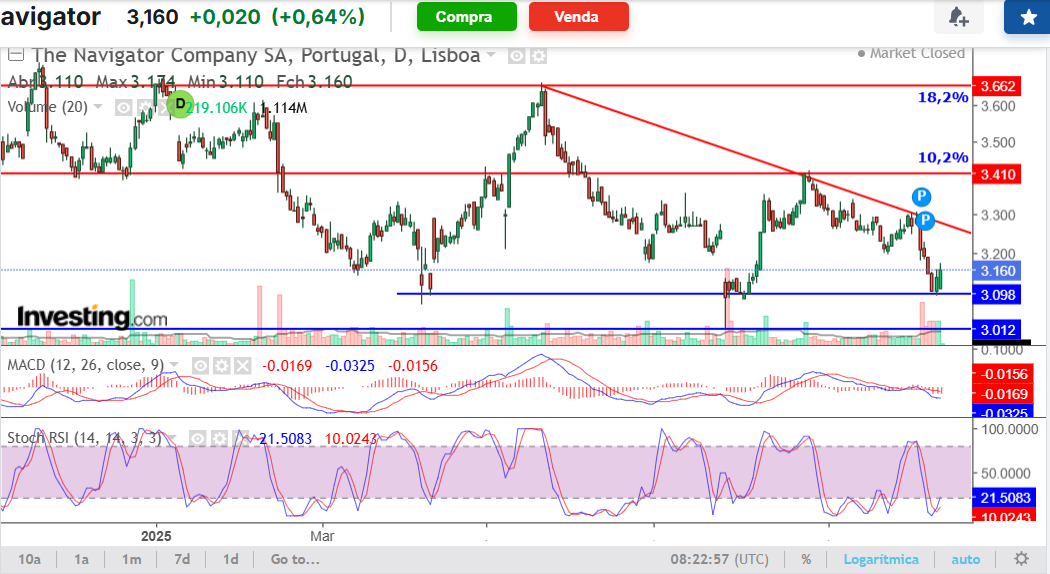Click MACD value -0.0325

tap(350, 366)
